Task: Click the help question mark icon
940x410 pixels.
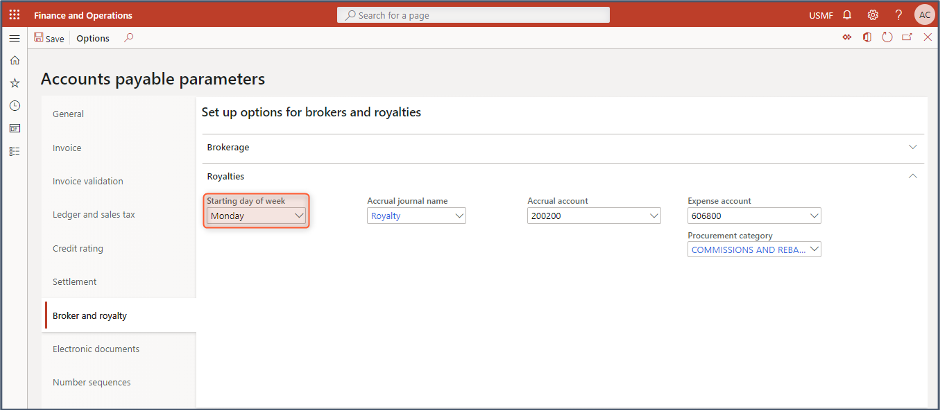Action: pos(898,15)
